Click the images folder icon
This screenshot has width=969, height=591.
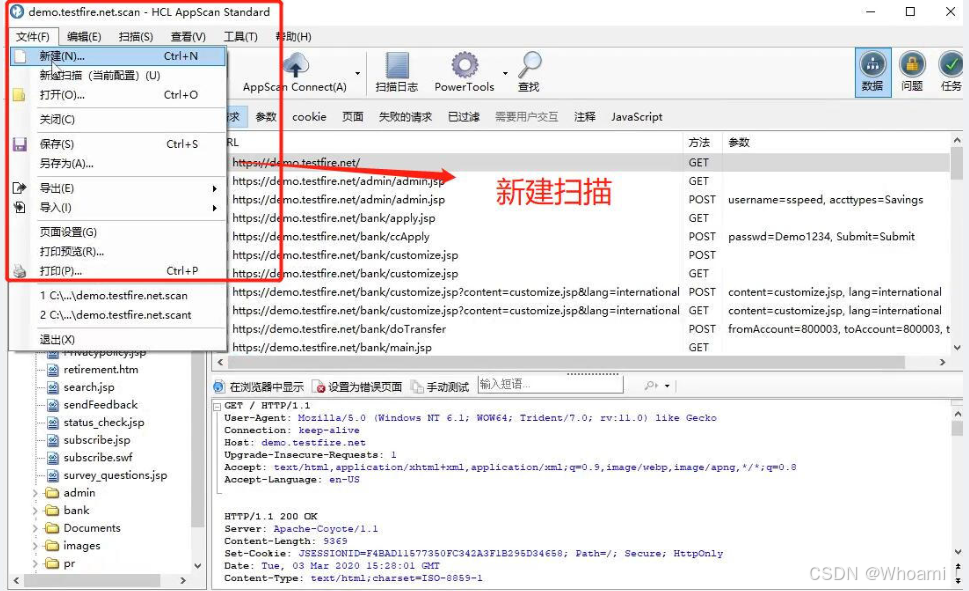point(53,546)
